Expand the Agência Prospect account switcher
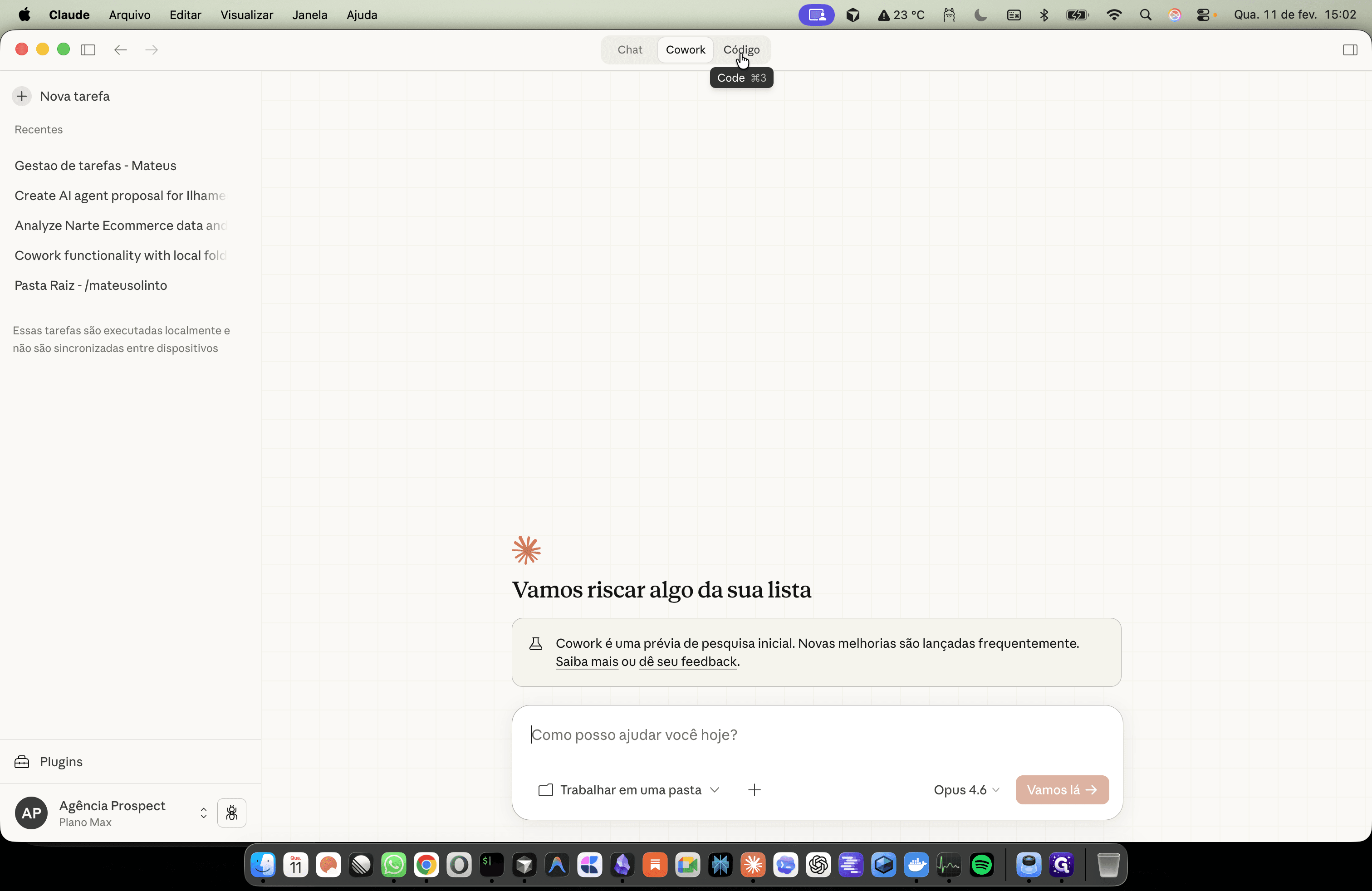The width and height of the screenshot is (1372, 891). point(204,813)
